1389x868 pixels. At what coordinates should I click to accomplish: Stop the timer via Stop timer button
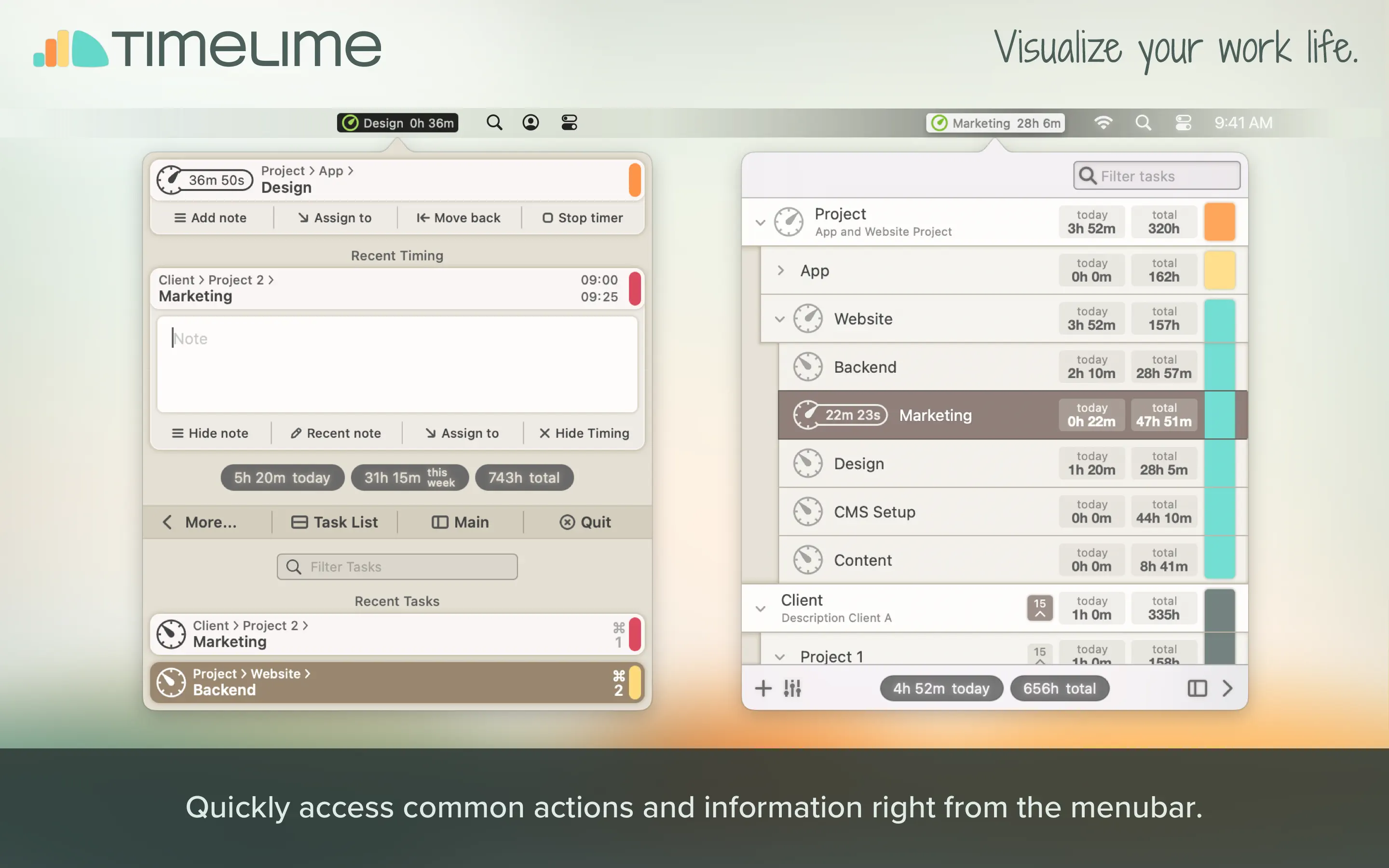pos(583,217)
